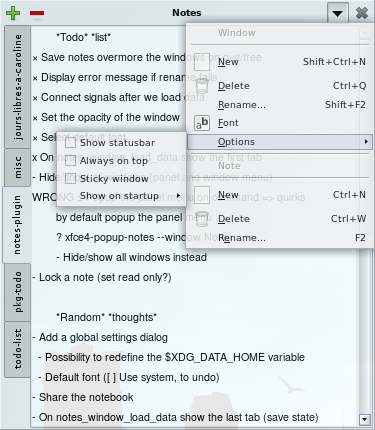
Task: Switch to jours-libres-a-caroline tab
Action: click(x=18, y=87)
